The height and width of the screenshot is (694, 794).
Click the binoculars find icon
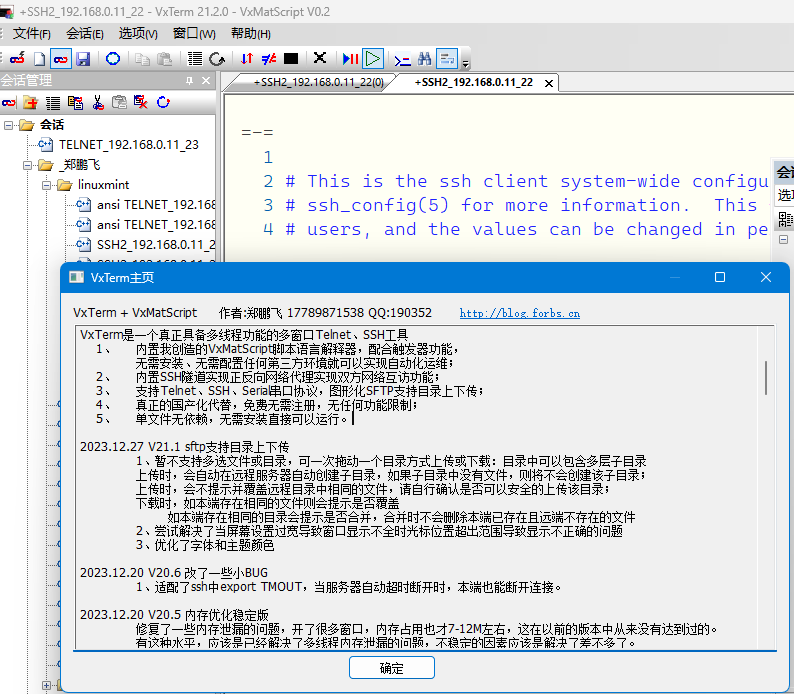pyautogui.click(x=424, y=59)
